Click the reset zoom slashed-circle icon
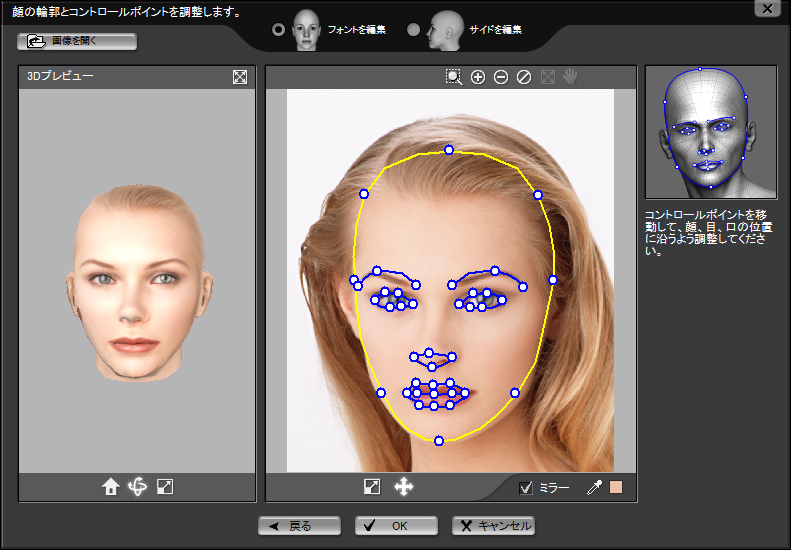 (x=524, y=77)
